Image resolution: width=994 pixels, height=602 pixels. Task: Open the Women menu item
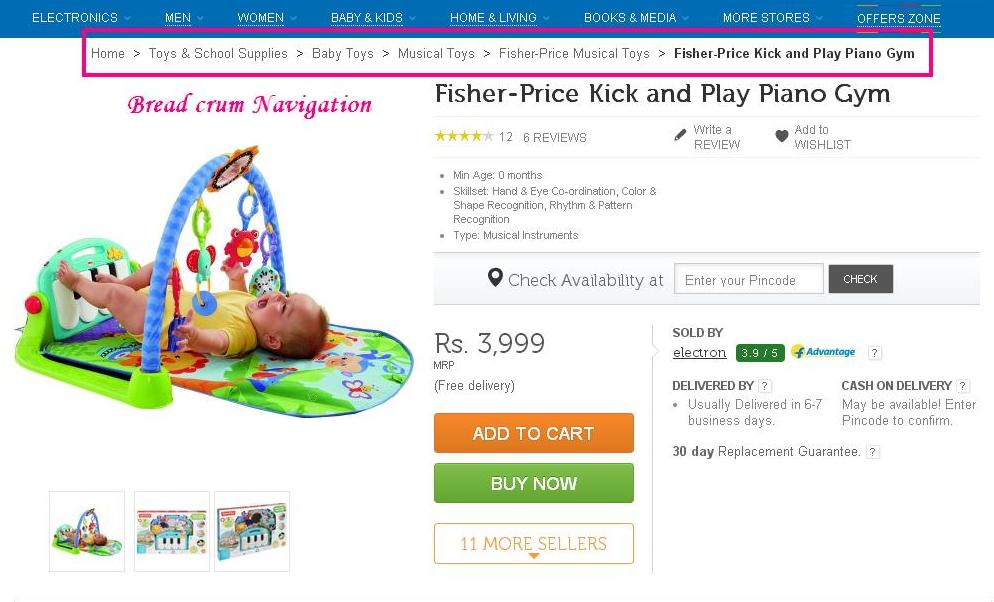266,18
